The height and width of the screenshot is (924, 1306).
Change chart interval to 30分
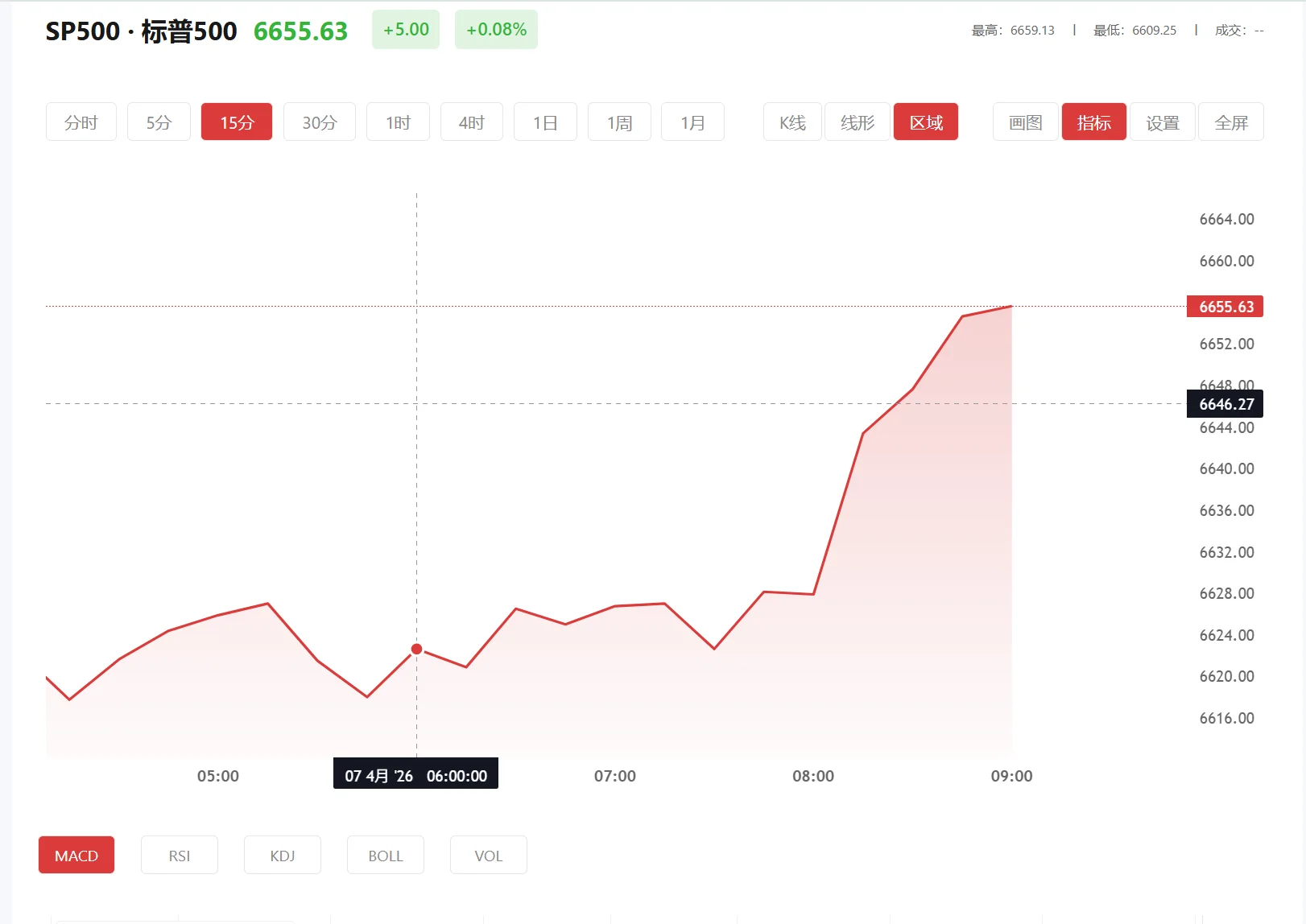(x=319, y=122)
